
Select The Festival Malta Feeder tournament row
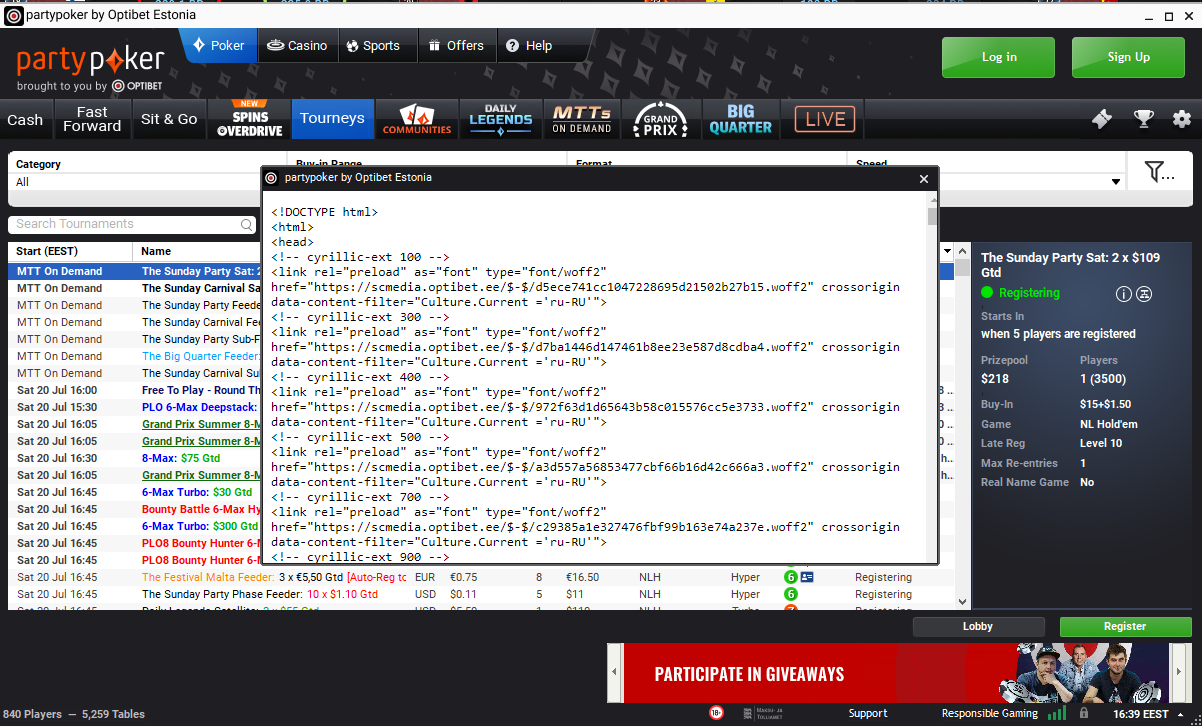click(x=481, y=577)
